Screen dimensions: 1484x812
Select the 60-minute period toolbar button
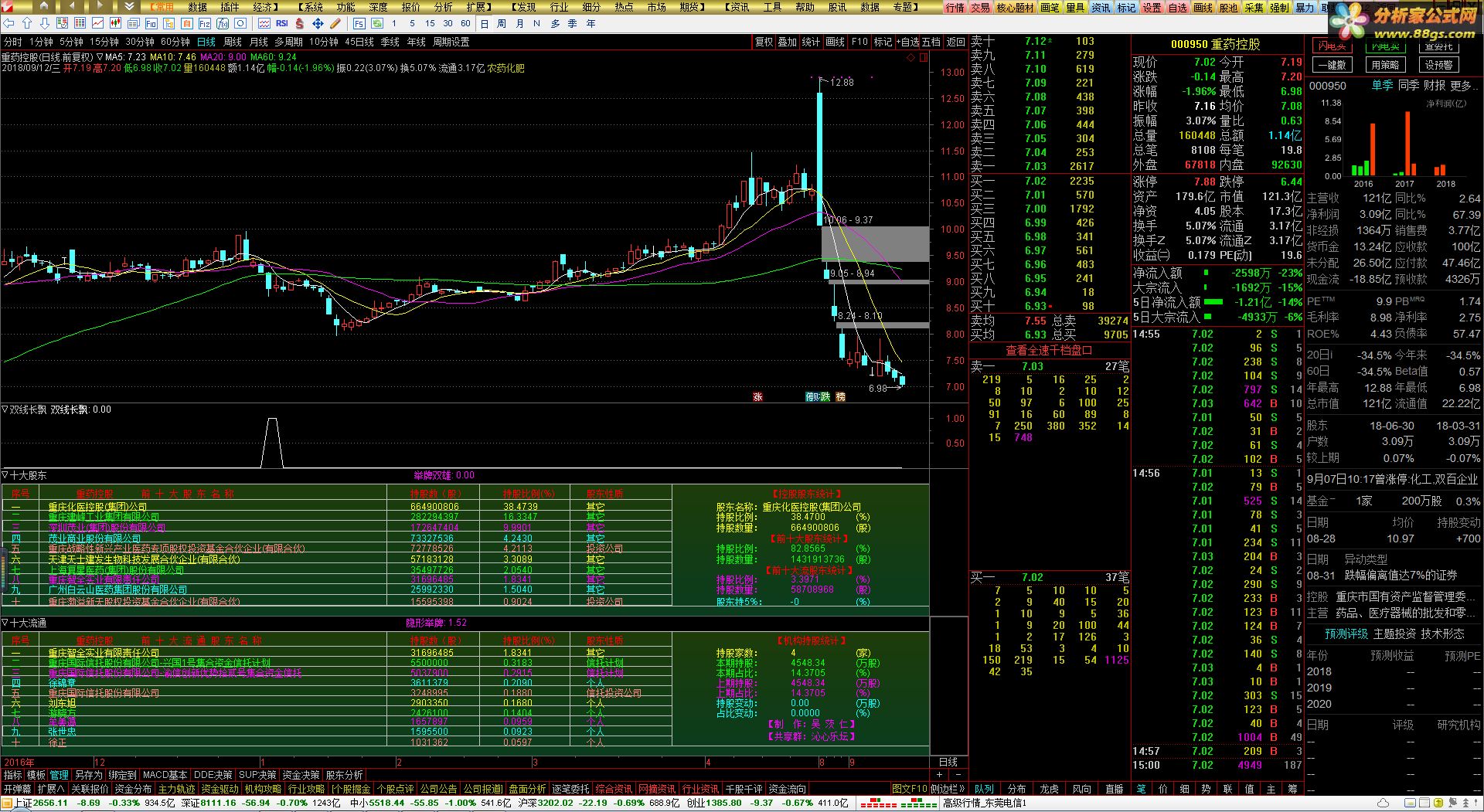(465, 23)
